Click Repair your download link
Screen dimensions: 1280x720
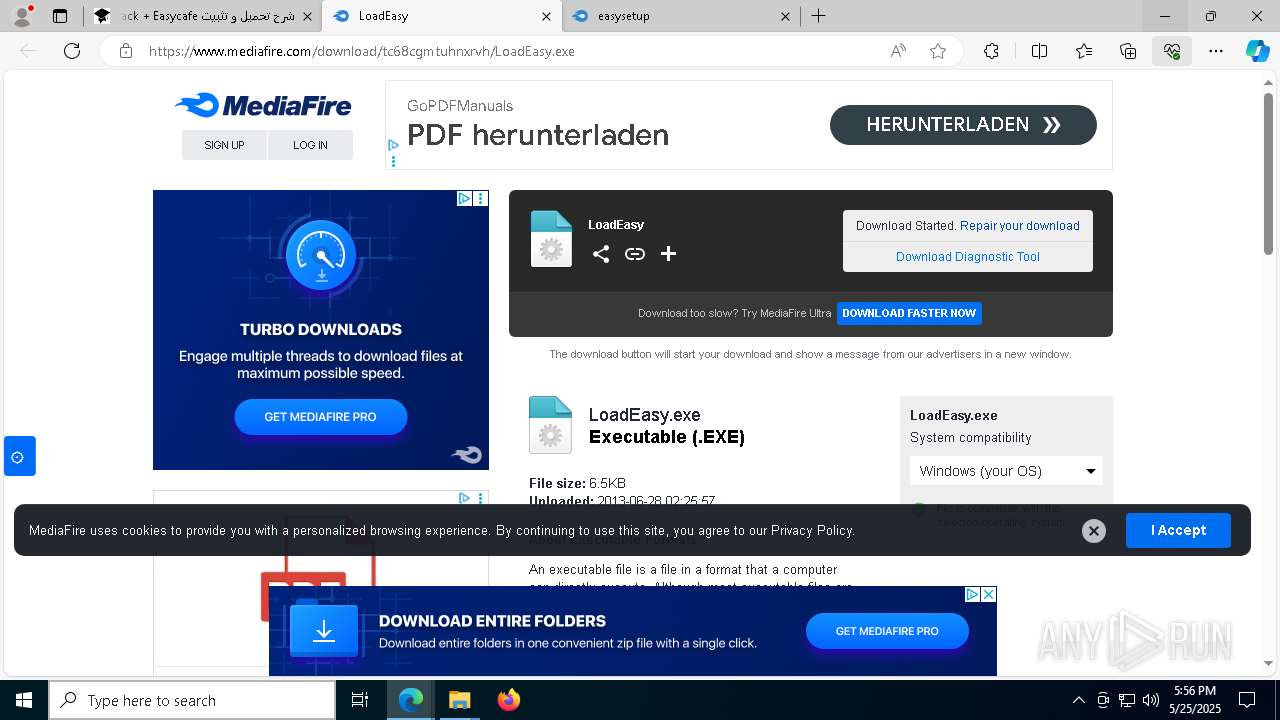(1020, 226)
